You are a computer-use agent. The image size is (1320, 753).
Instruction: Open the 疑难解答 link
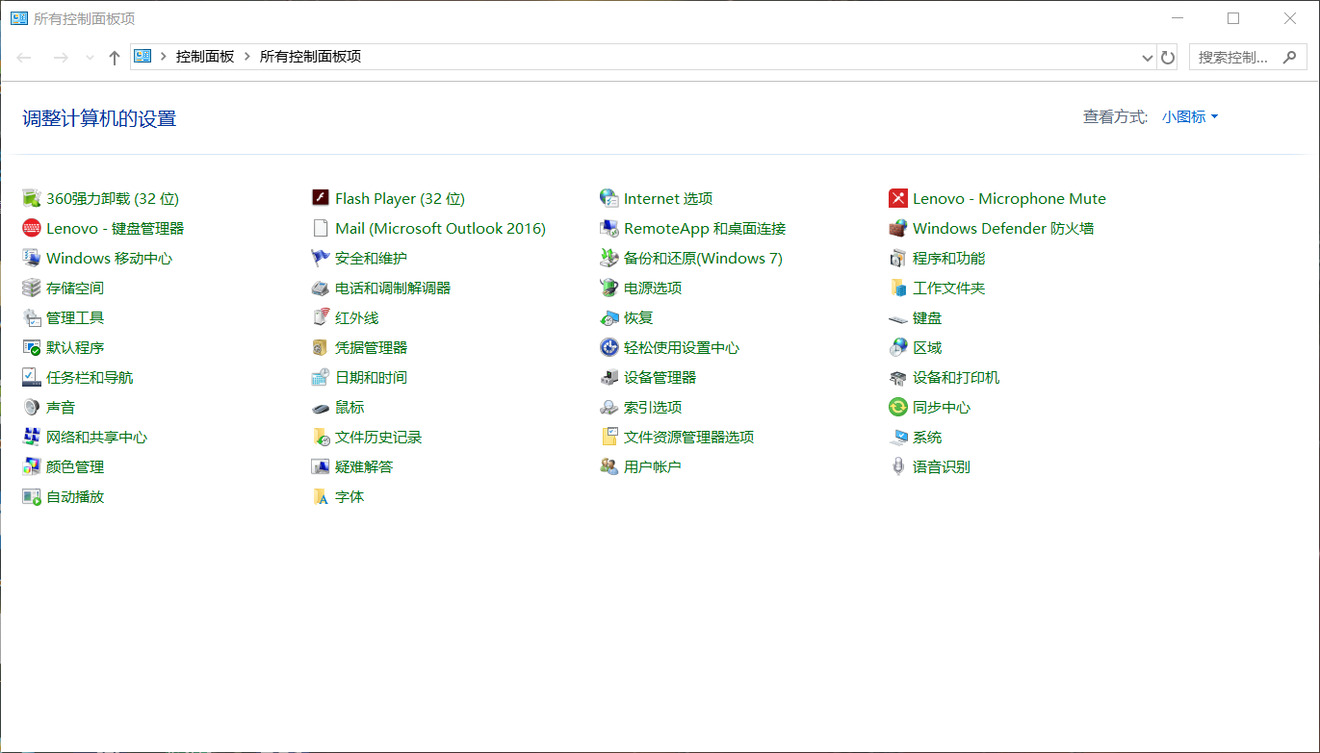tap(364, 467)
